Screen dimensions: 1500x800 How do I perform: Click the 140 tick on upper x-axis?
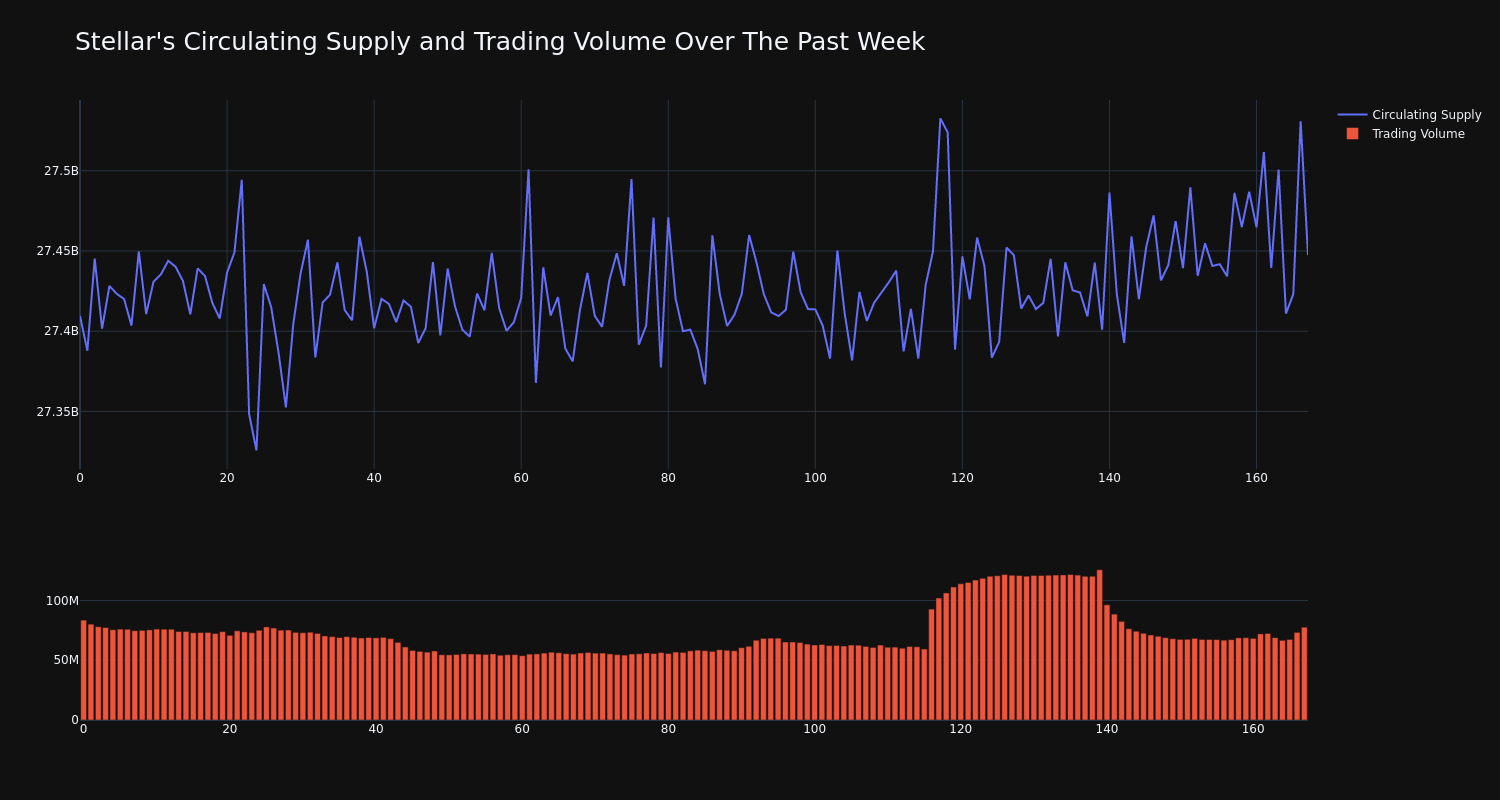(1109, 478)
